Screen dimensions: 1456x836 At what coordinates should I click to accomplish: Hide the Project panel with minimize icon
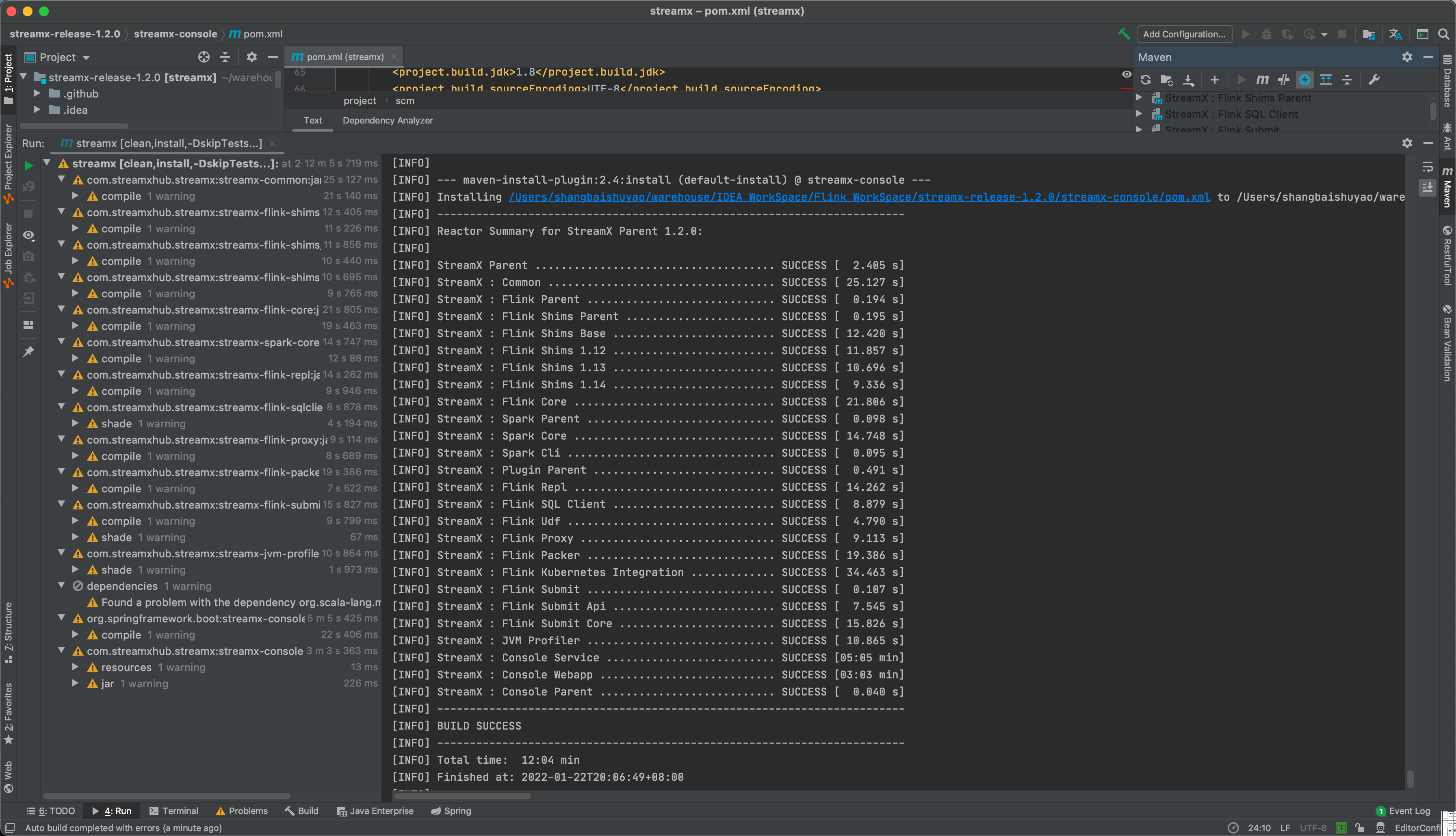point(273,57)
